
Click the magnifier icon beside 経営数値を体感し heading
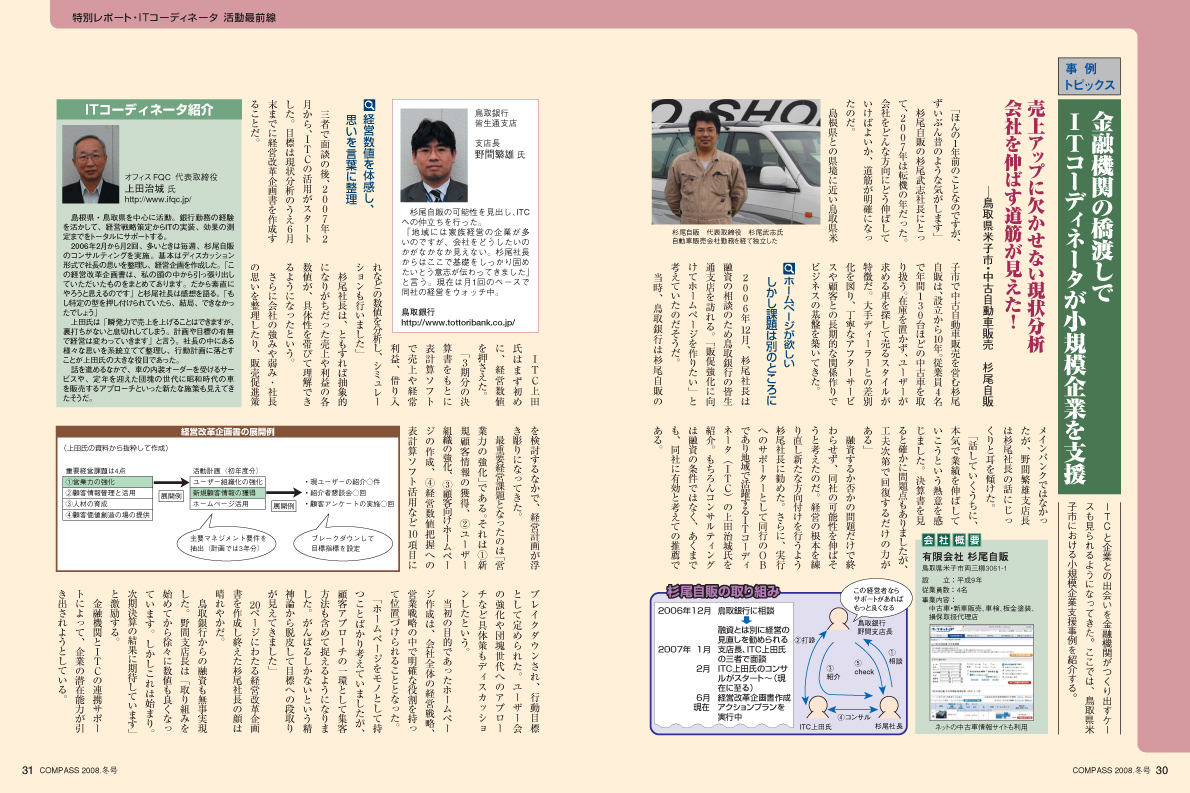[x=369, y=105]
